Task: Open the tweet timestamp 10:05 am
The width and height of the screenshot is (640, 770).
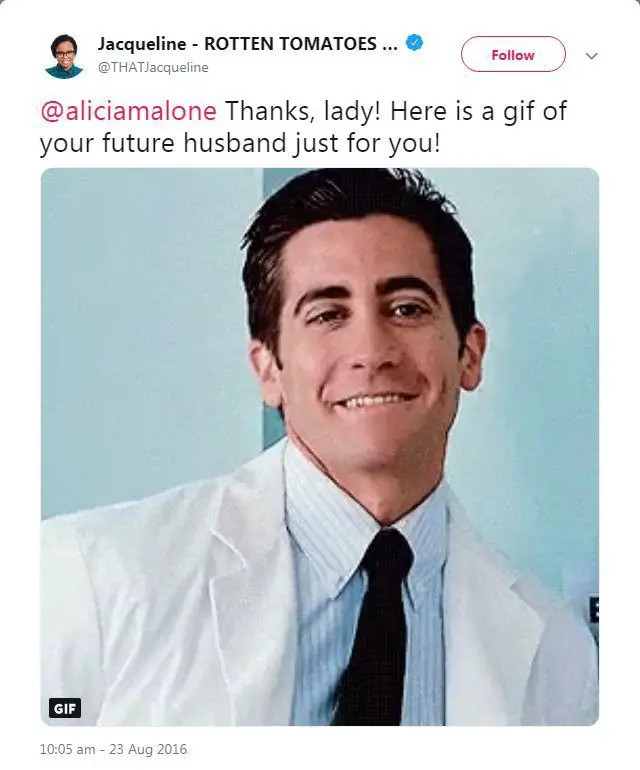Action: 67,749
